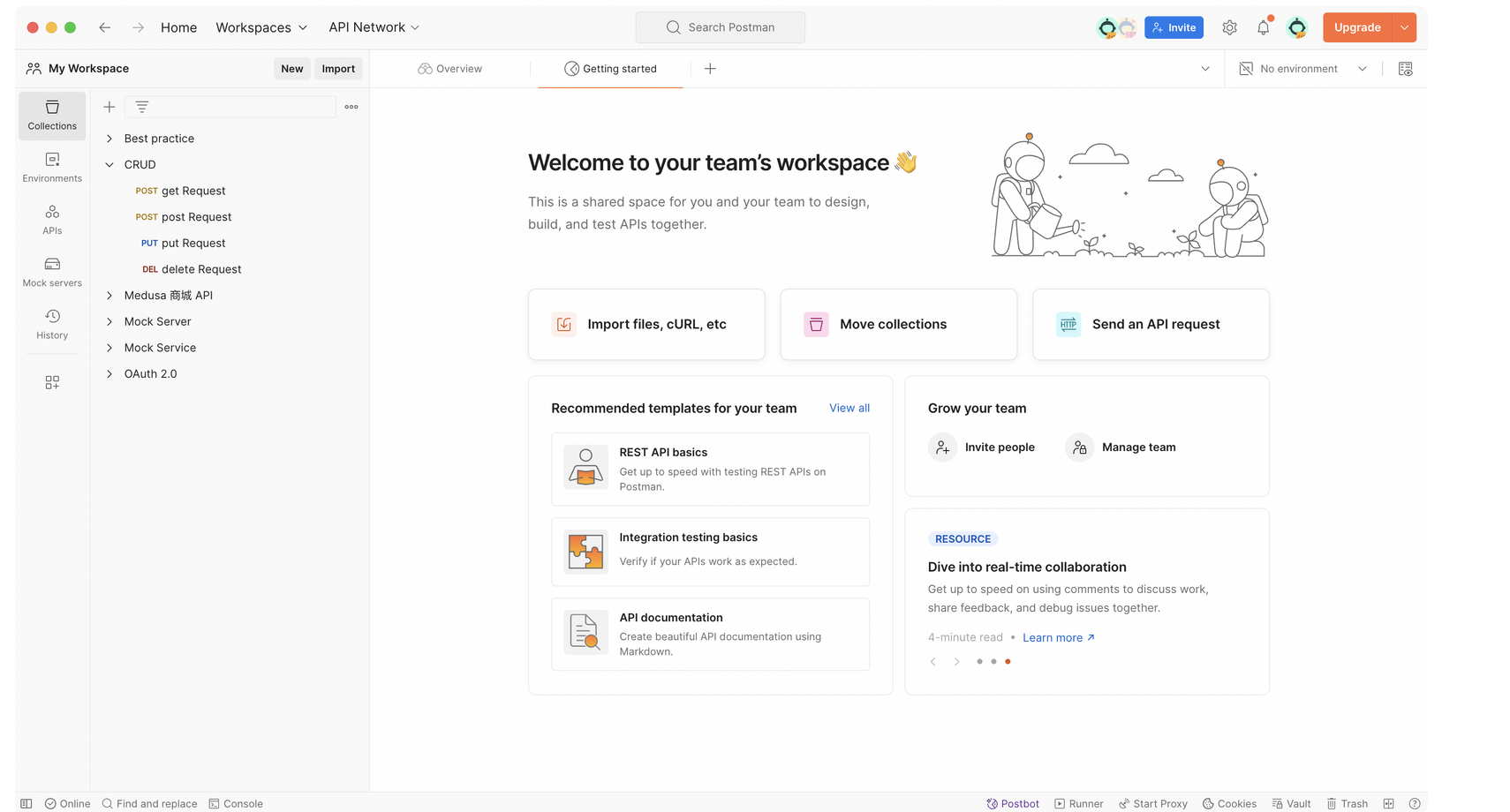Open the Upgrade dropdown arrow

1404,27
